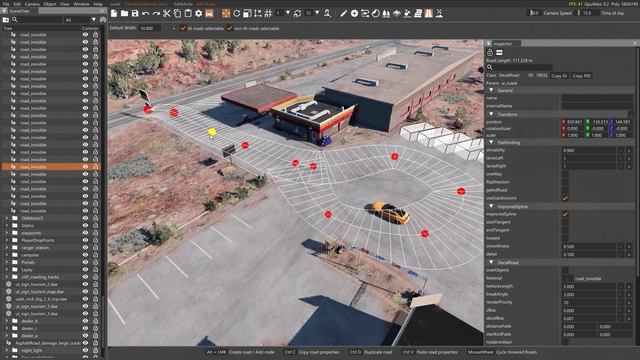This screenshot has height=360, width=640.
Task: Select the scale gizmo tool
Action: tap(247, 13)
